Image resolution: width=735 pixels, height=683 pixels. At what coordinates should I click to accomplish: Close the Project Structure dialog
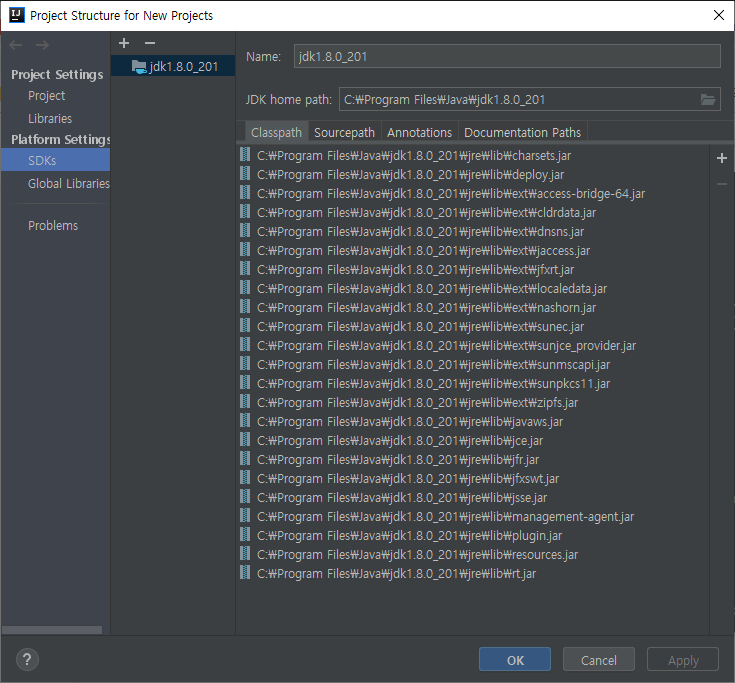tap(719, 15)
